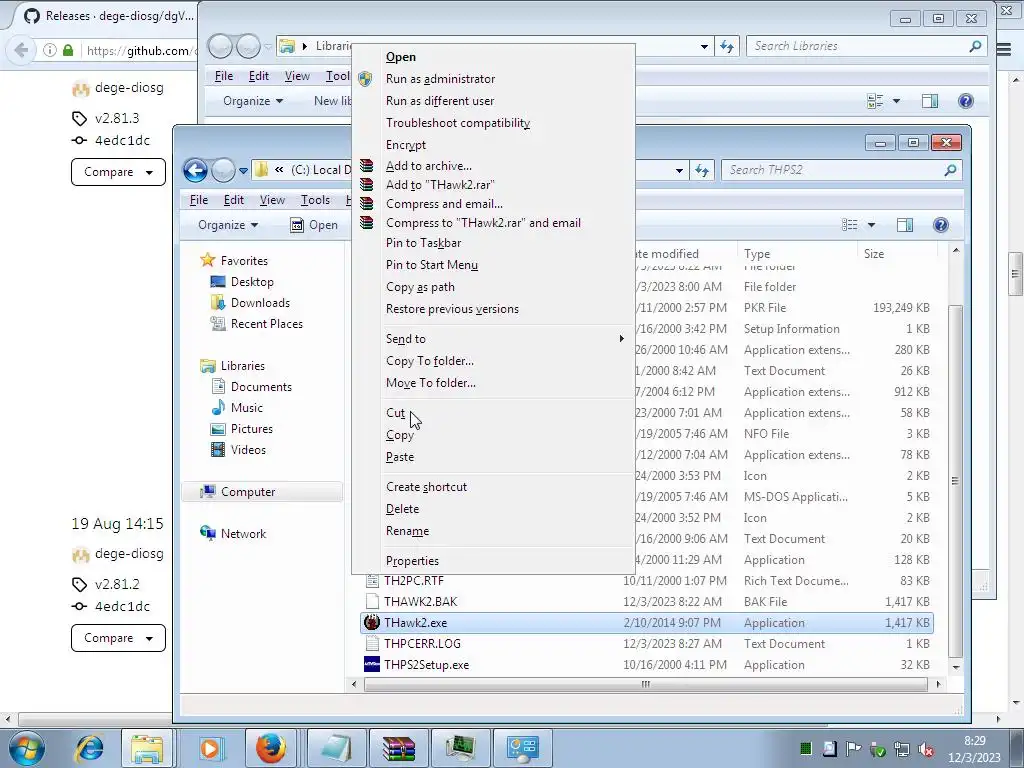Select Network in navigation pane
The height and width of the screenshot is (768, 1024).
[x=243, y=534]
